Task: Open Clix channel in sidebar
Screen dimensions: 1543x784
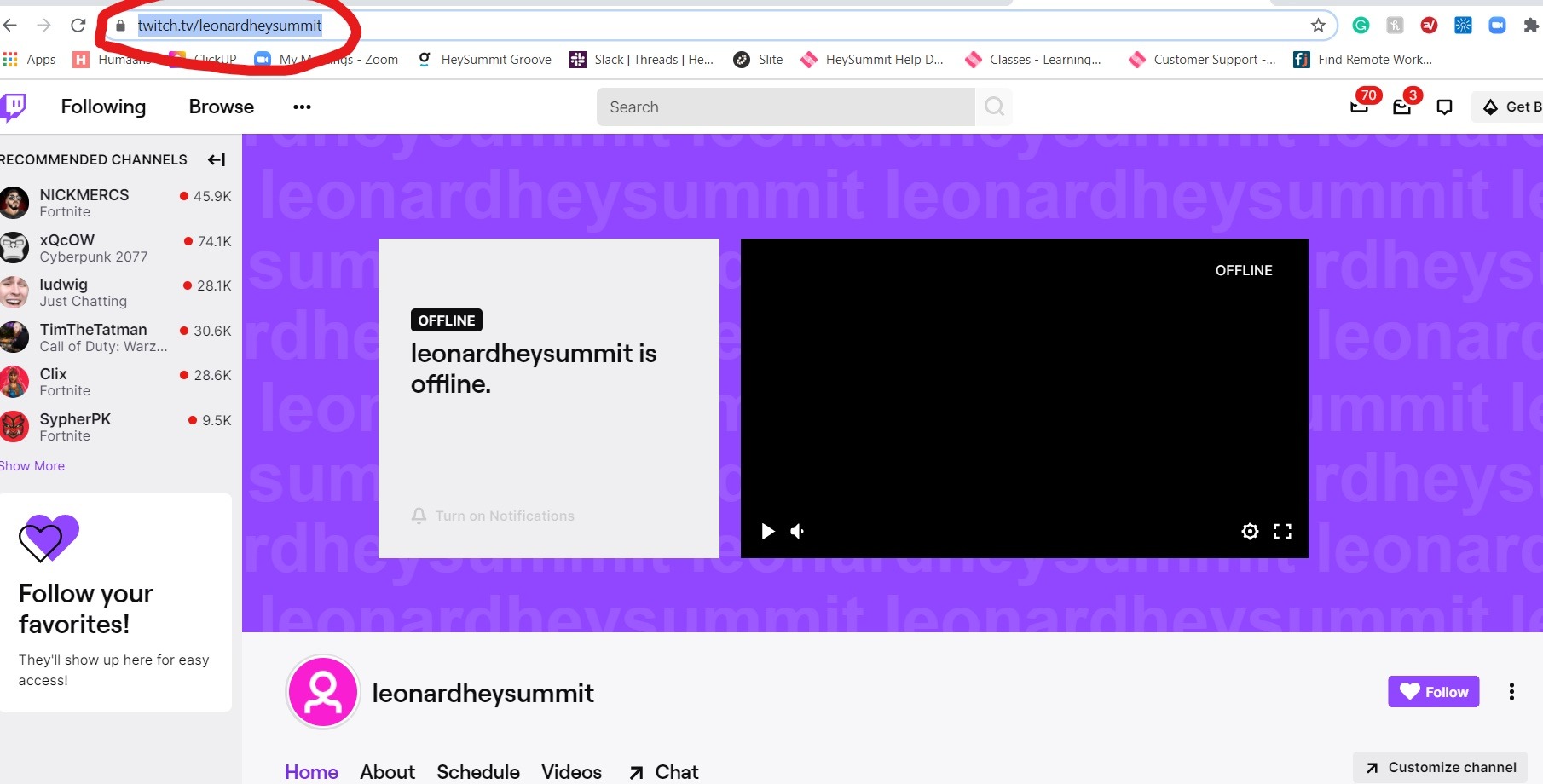Action: click(116, 382)
